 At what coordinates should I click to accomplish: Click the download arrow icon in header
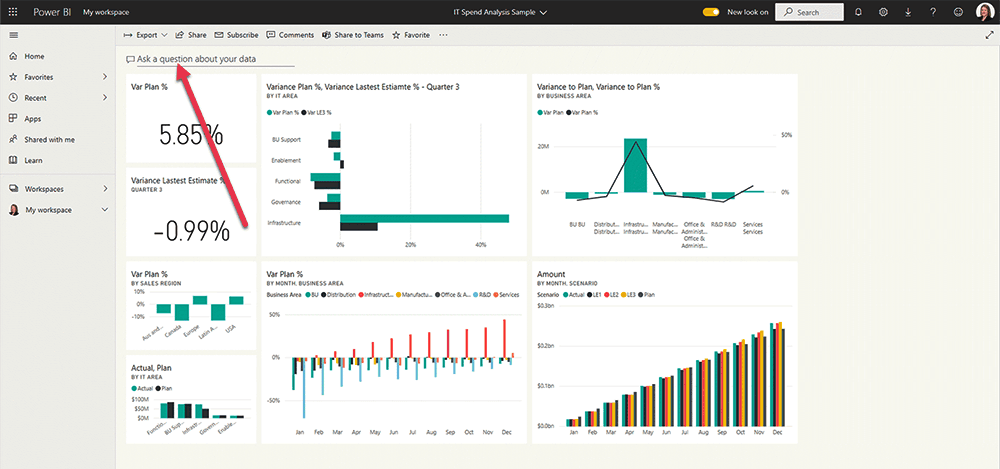(x=908, y=12)
